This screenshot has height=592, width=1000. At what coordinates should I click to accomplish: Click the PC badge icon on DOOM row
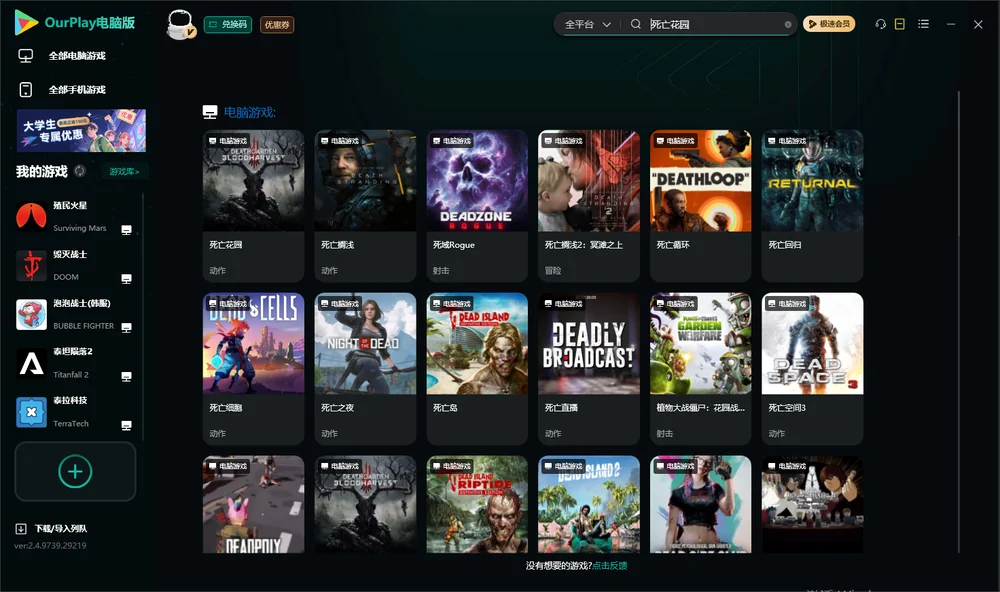(126, 279)
